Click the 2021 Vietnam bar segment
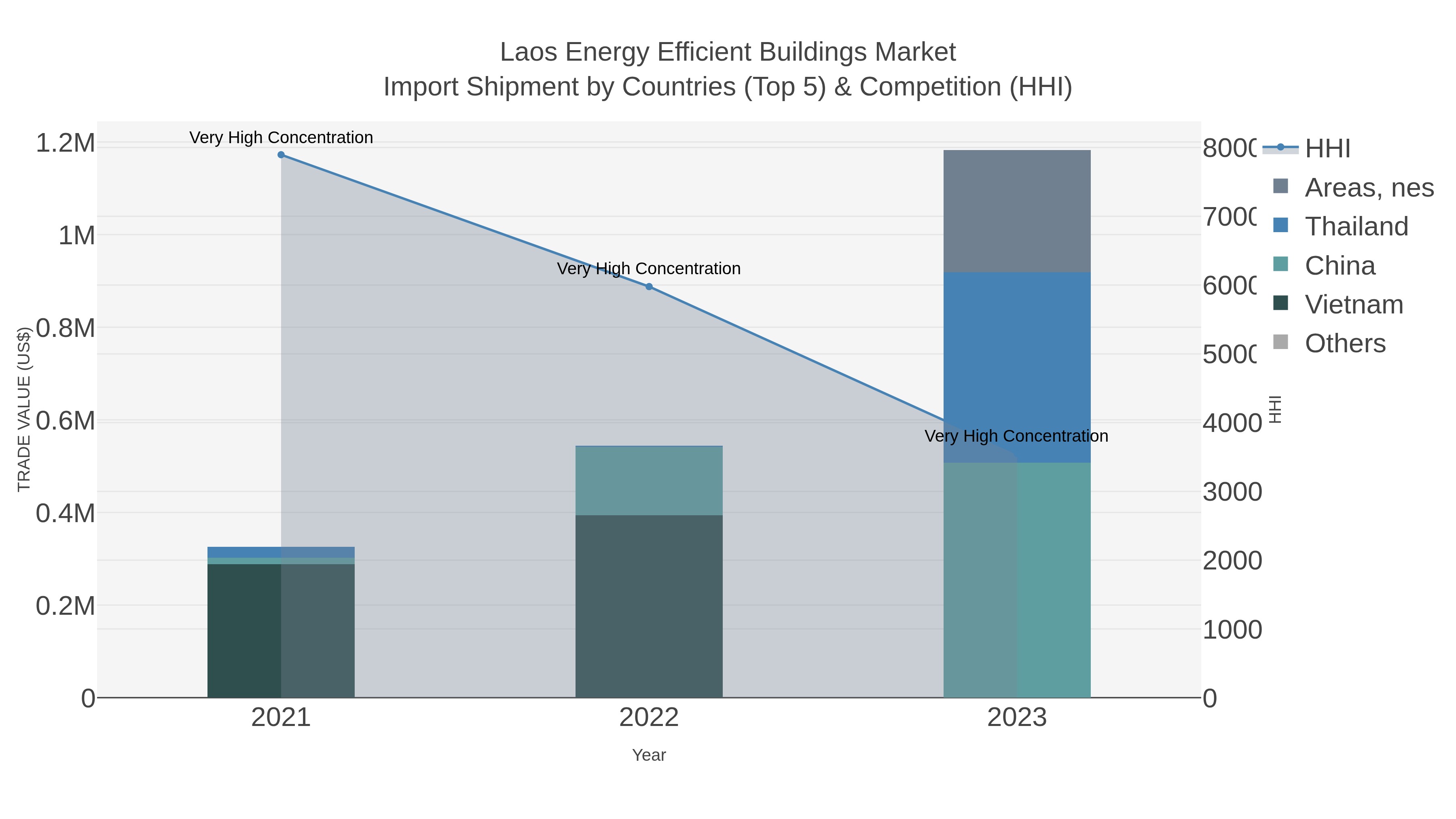 pos(281,631)
